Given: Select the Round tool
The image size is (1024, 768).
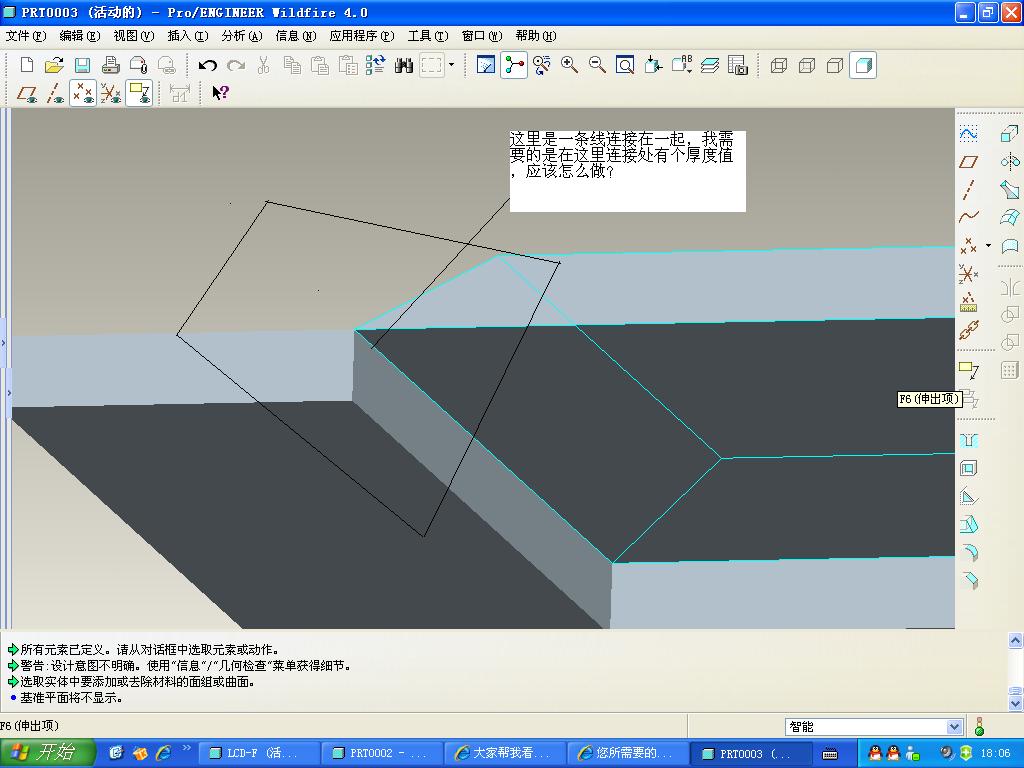Looking at the screenshot, I should coord(968,552).
